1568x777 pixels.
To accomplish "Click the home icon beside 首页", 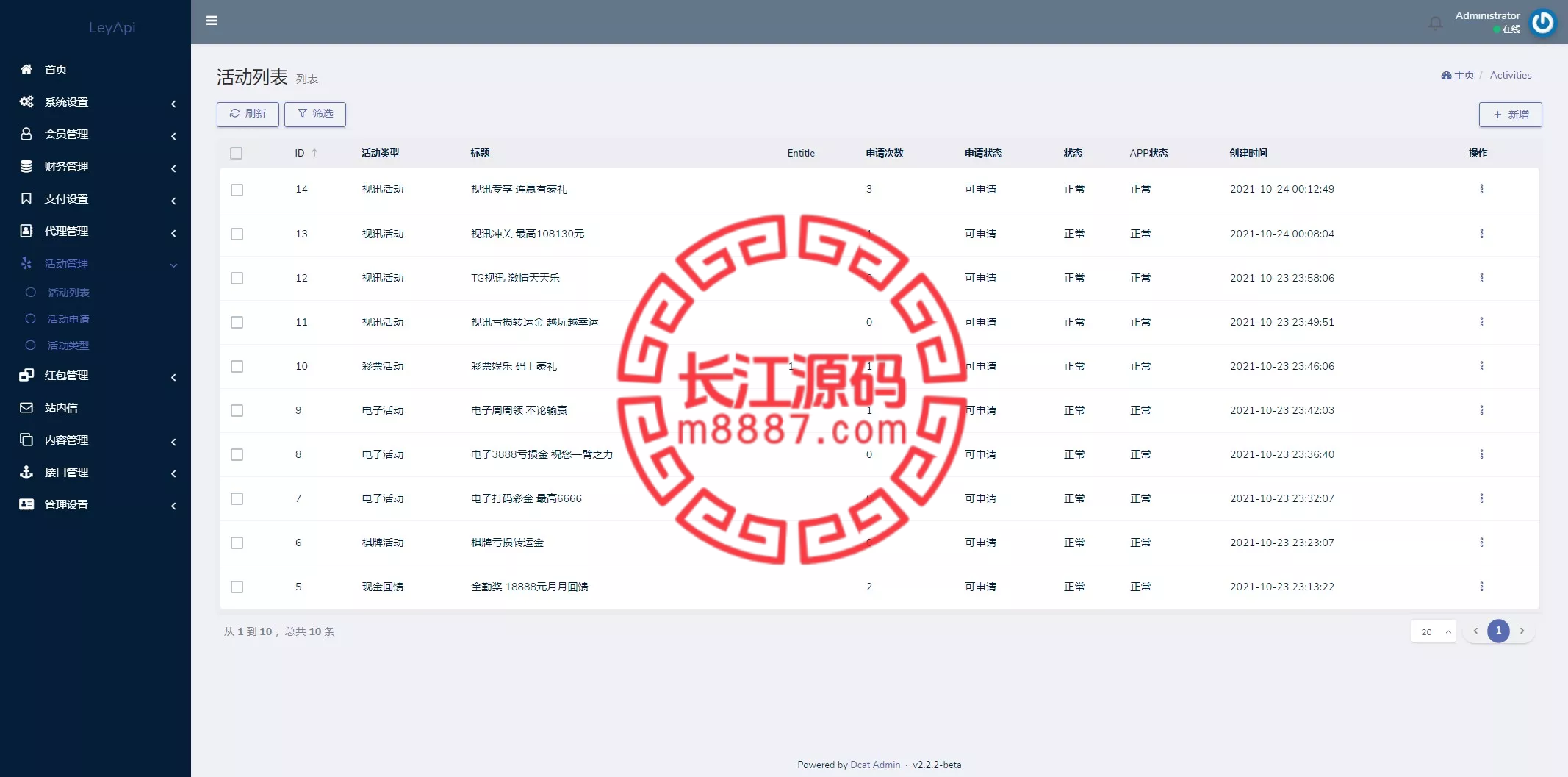I will point(26,69).
